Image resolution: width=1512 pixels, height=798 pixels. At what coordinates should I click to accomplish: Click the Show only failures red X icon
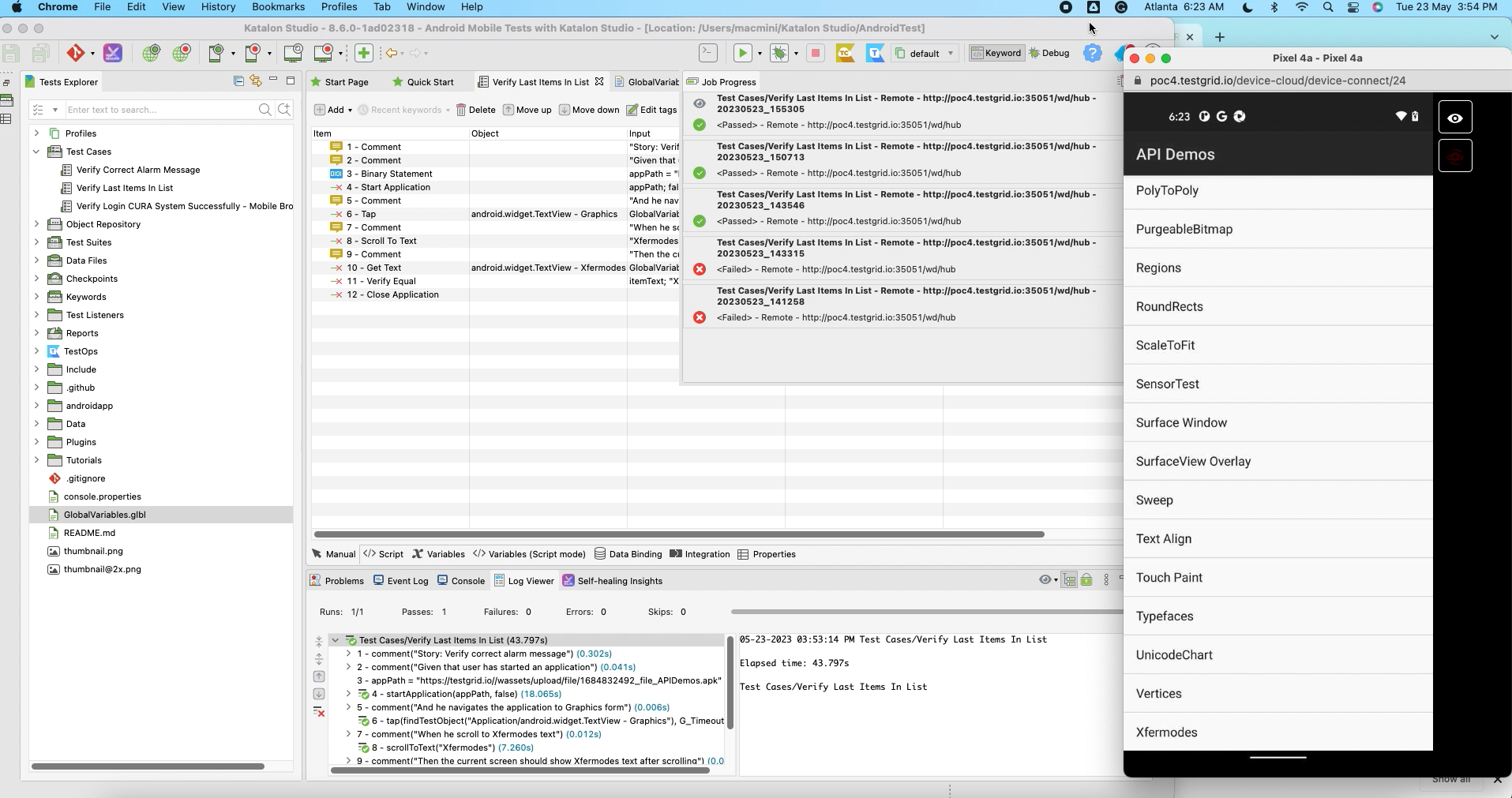pos(319,712)
